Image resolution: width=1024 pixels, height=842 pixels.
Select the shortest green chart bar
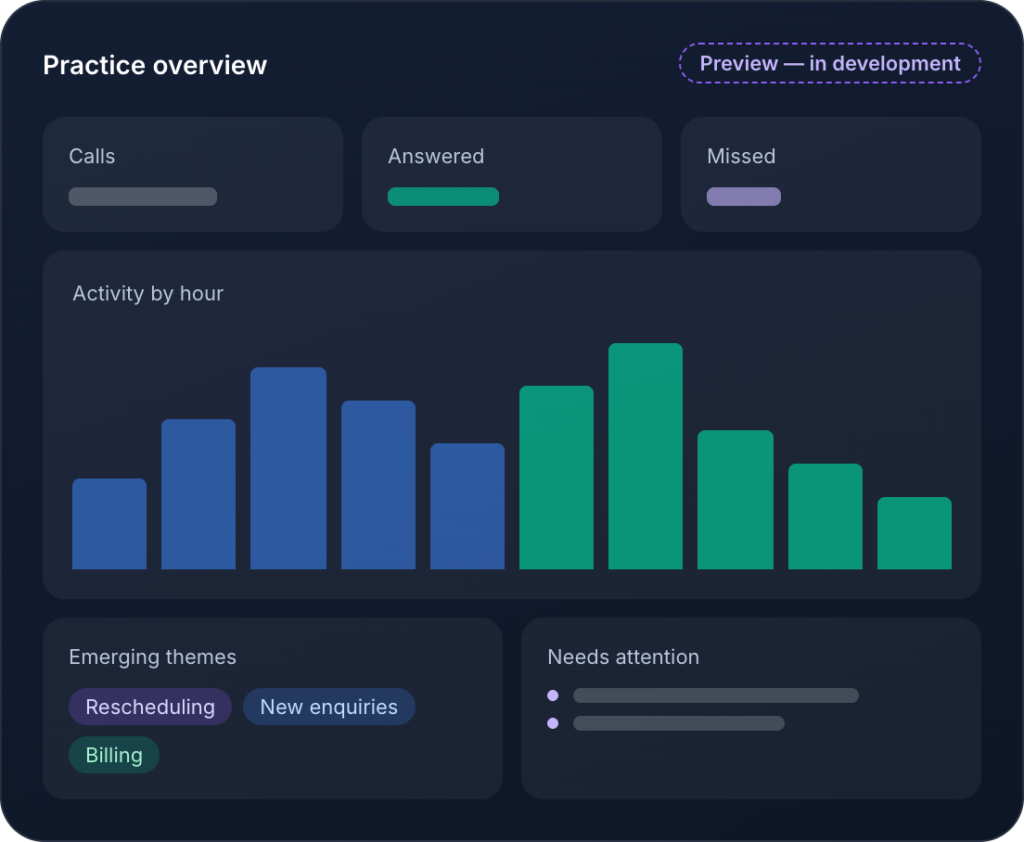pyautogui.click(x=914, y=533)
